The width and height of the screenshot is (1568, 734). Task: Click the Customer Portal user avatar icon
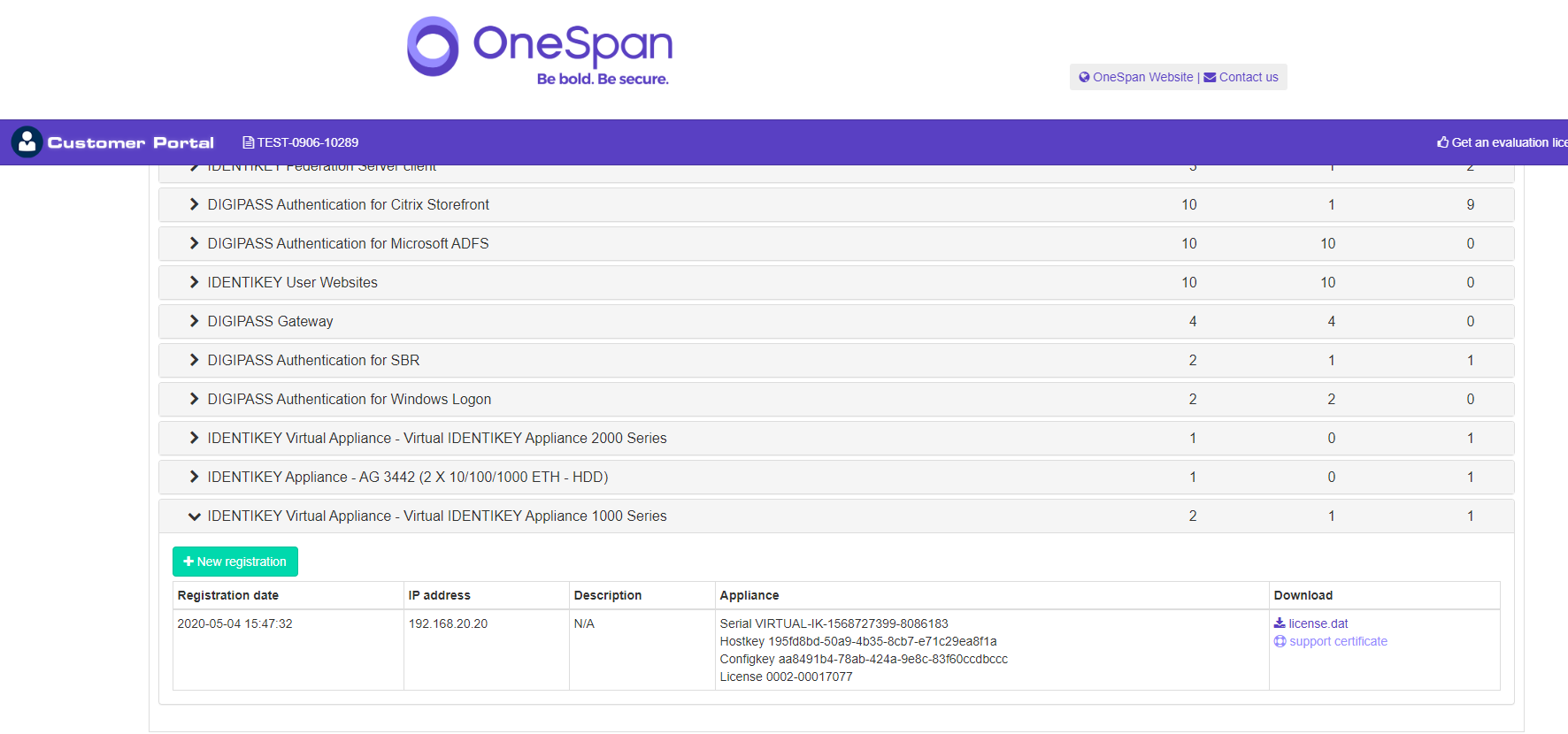pyautogui.click(x=27, y=141)
